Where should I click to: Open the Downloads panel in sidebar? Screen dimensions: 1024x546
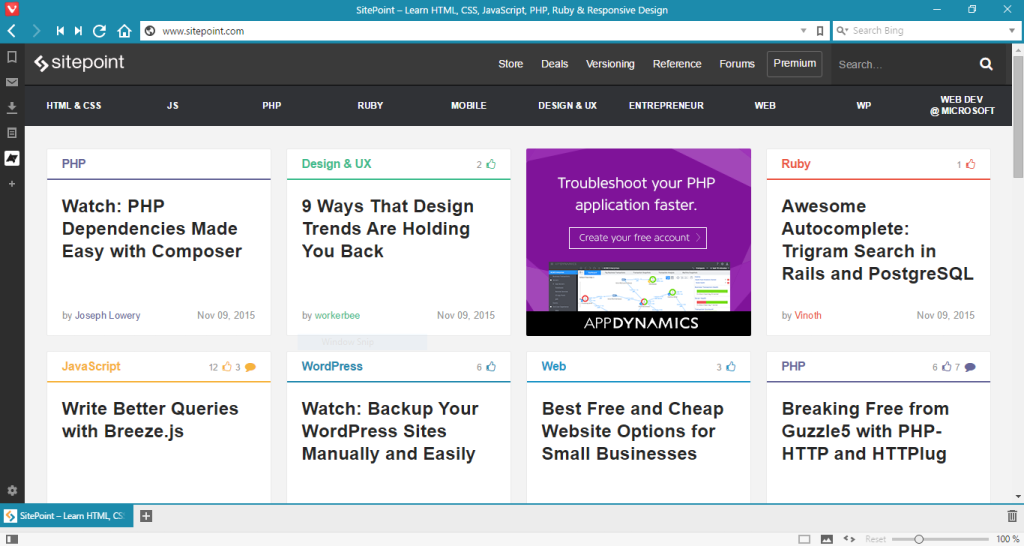click(12, 107)
